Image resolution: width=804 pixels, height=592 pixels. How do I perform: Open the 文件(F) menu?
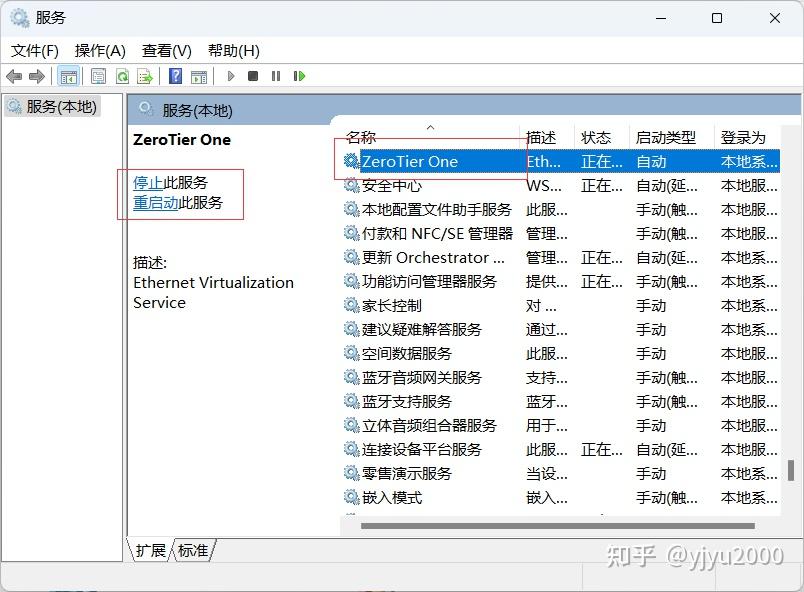(x=35, y=50)
